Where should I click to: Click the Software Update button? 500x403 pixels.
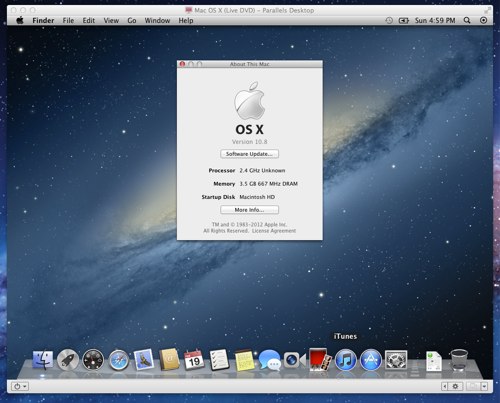[250, 154]
